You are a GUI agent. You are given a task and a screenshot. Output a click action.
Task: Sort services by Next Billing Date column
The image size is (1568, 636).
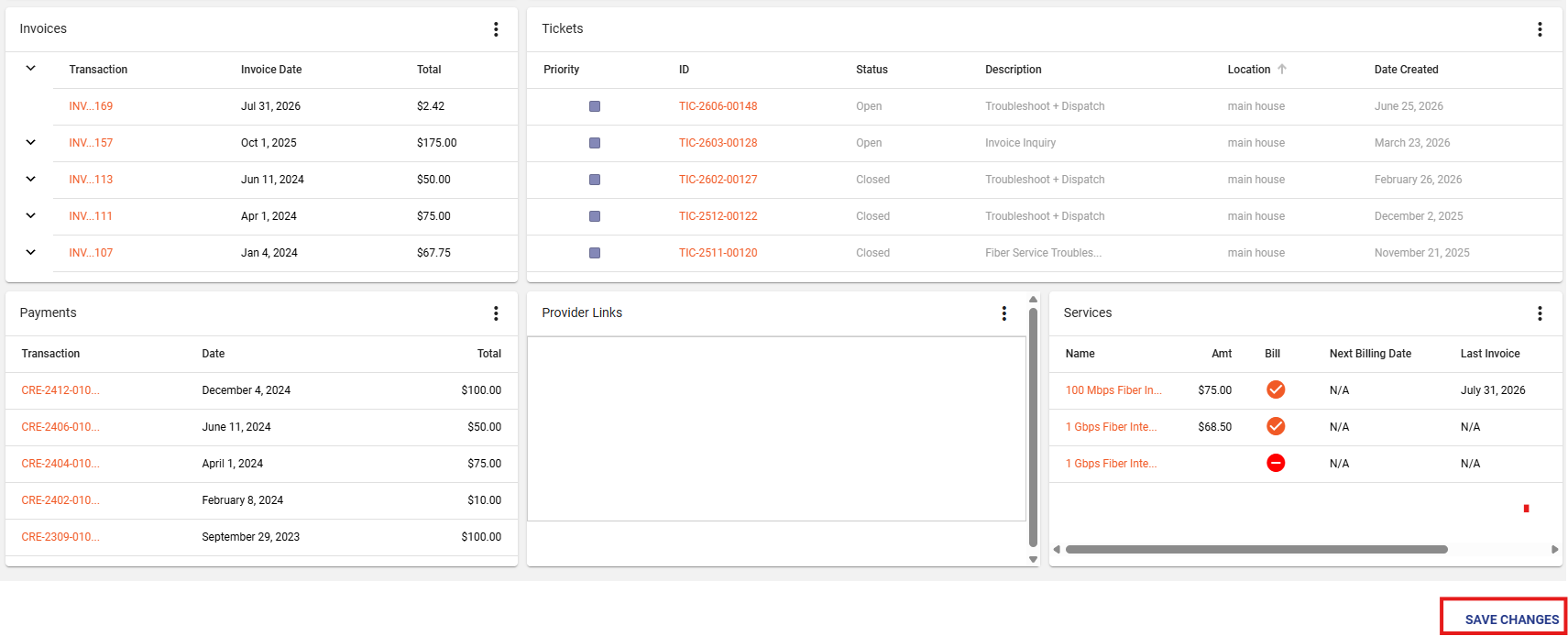click(x=1370, y=354)
